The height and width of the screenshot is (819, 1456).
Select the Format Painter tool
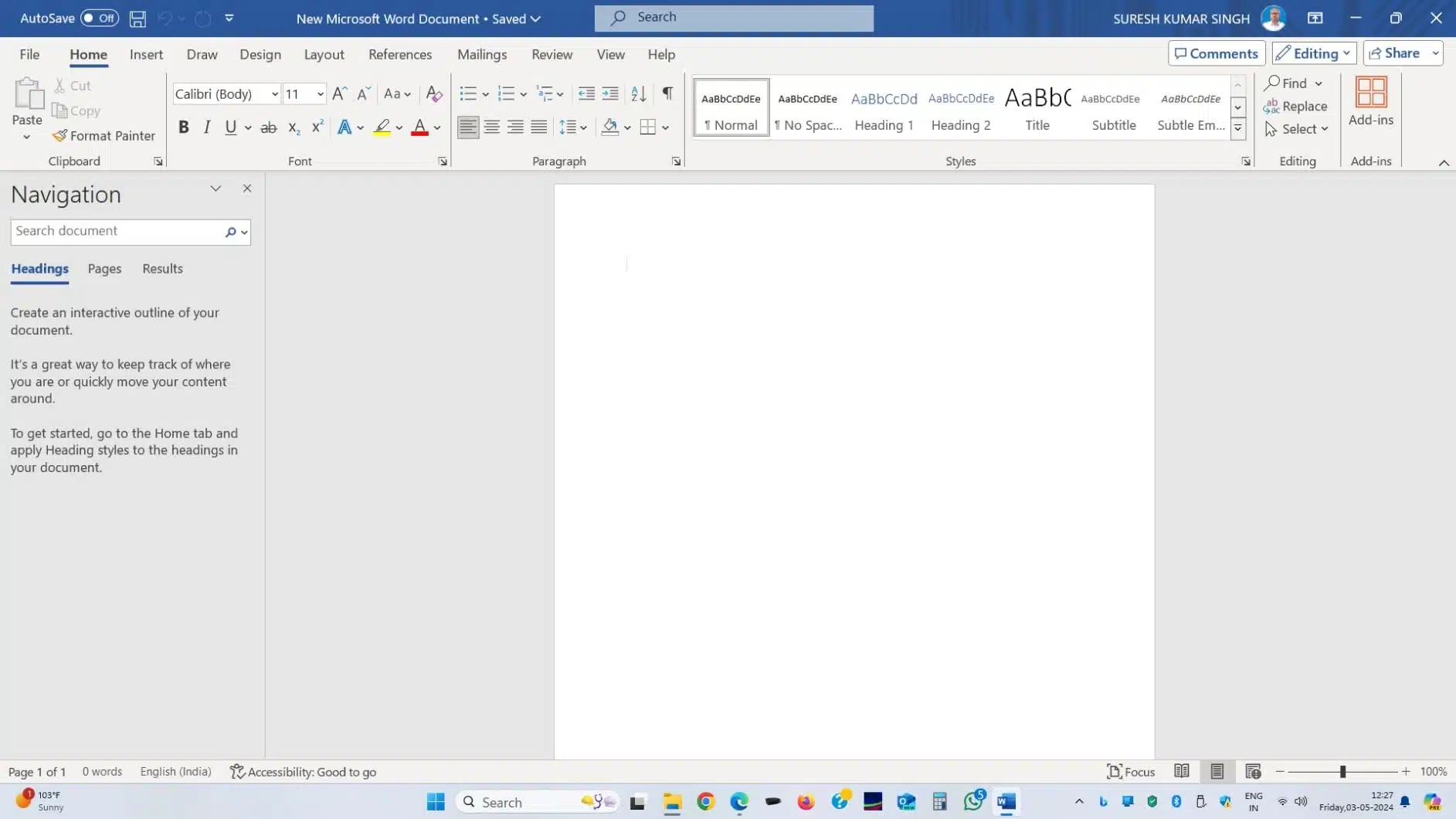point(104,135)
